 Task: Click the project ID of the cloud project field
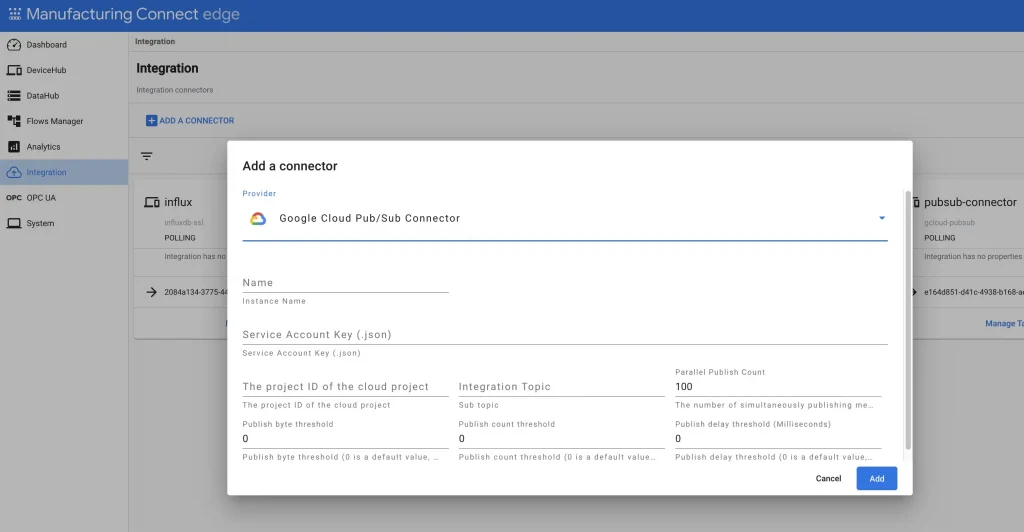click(345, 386)
